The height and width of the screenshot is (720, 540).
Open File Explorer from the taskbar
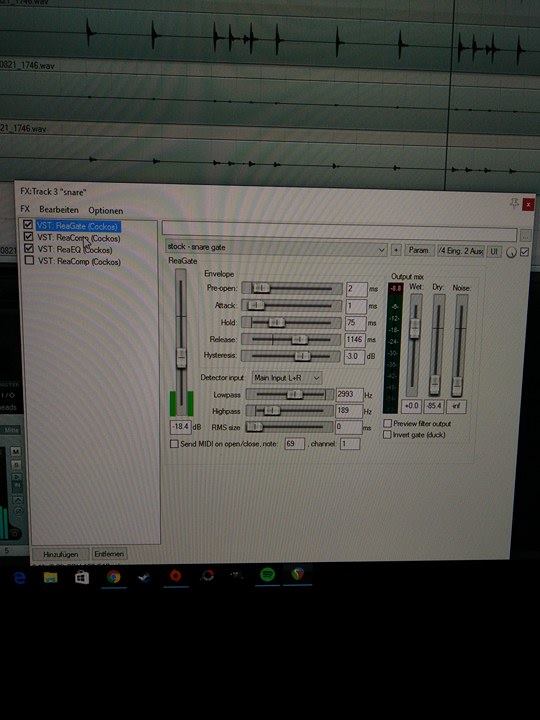(x=51, y=577)
